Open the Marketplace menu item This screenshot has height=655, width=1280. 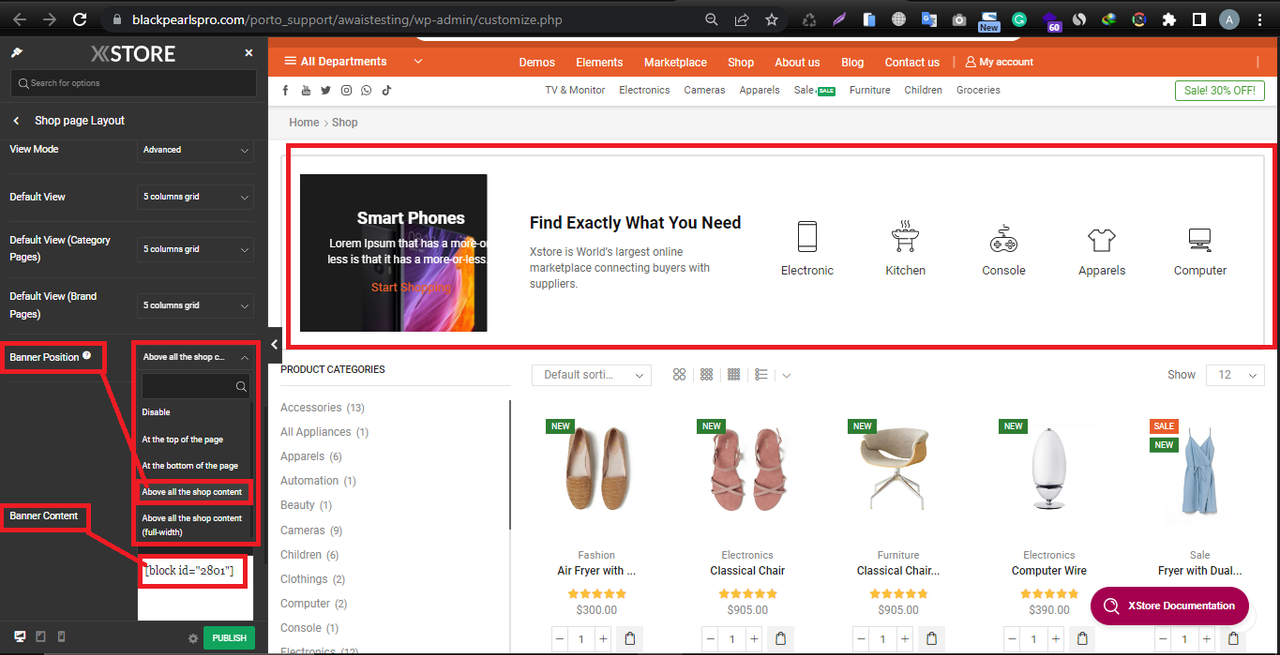(x=675, y=62)
